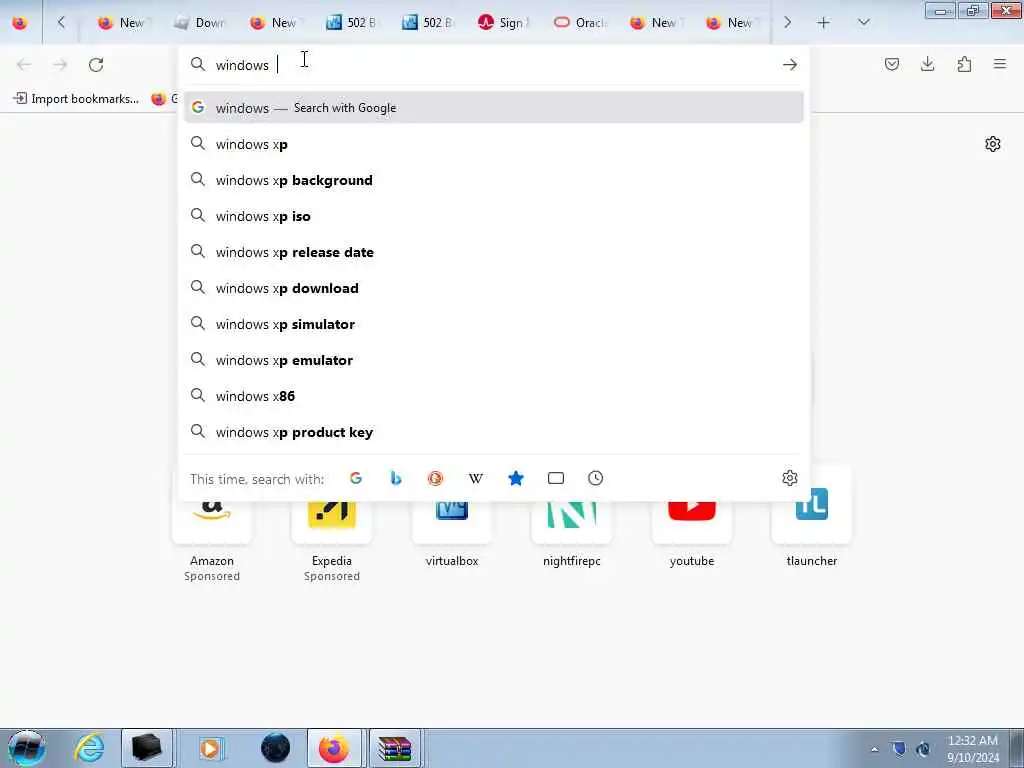Image resolution: width=1024 pixels, height=768 pixels.
Task: Choose suggestion 'windows x86'
Action: click(494, 396)
